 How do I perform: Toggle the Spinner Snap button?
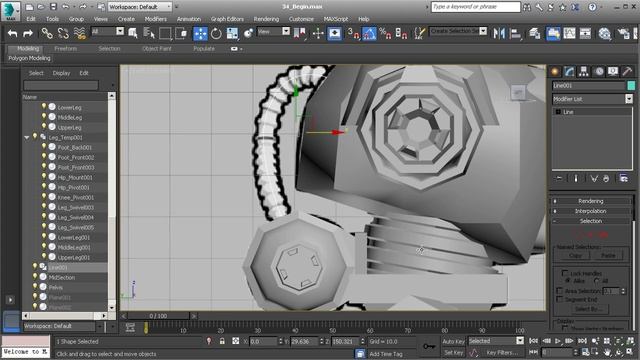coord(401,33)
